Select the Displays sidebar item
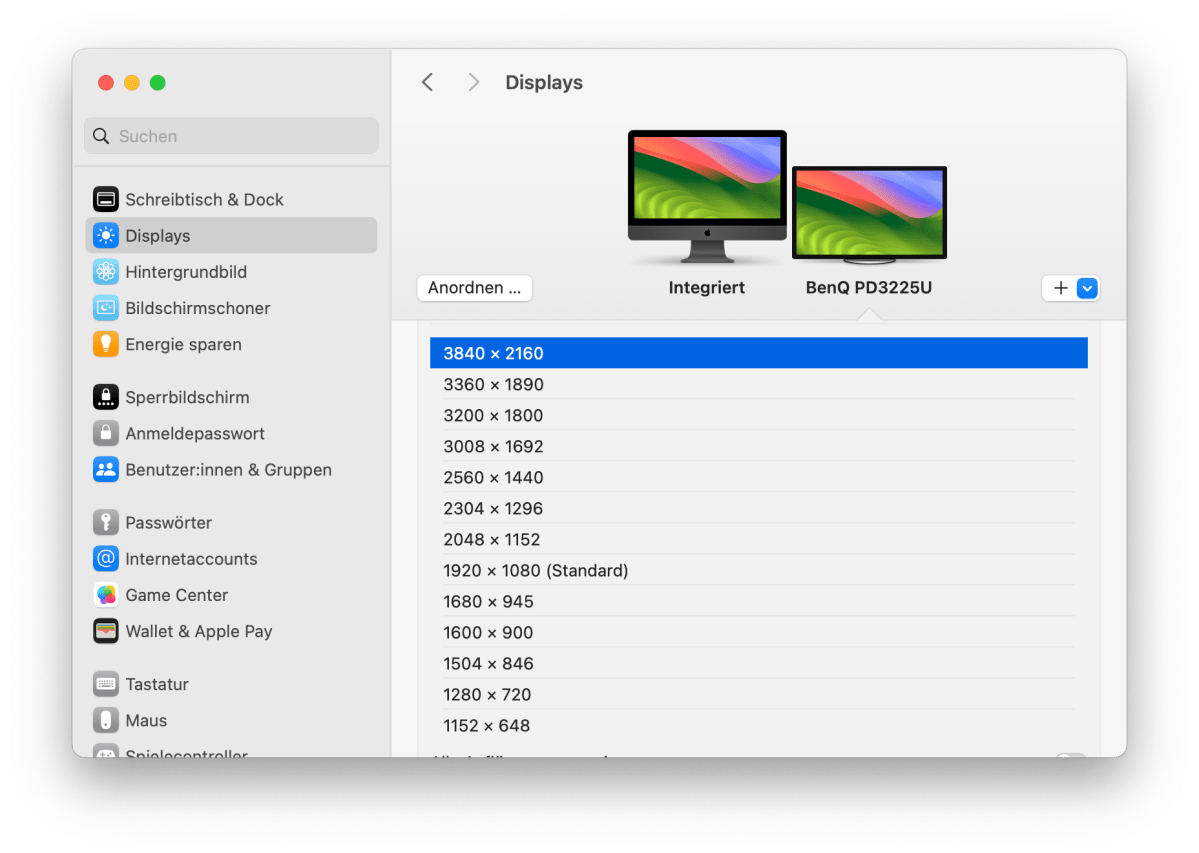 pyautogui.click(x=231, y=236)
